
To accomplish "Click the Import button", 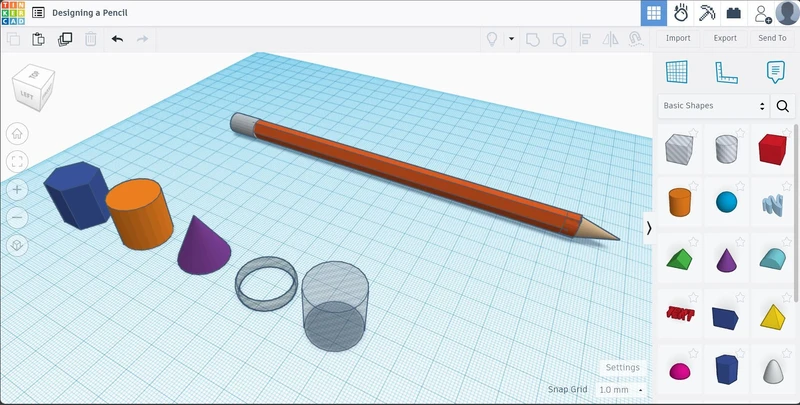I will click(678, 38).
